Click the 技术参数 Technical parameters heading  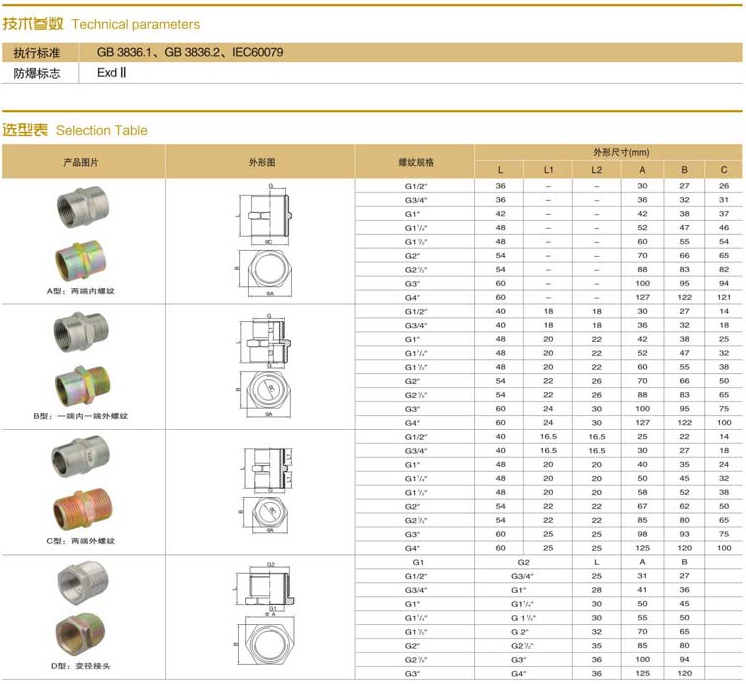coord(101,24)
